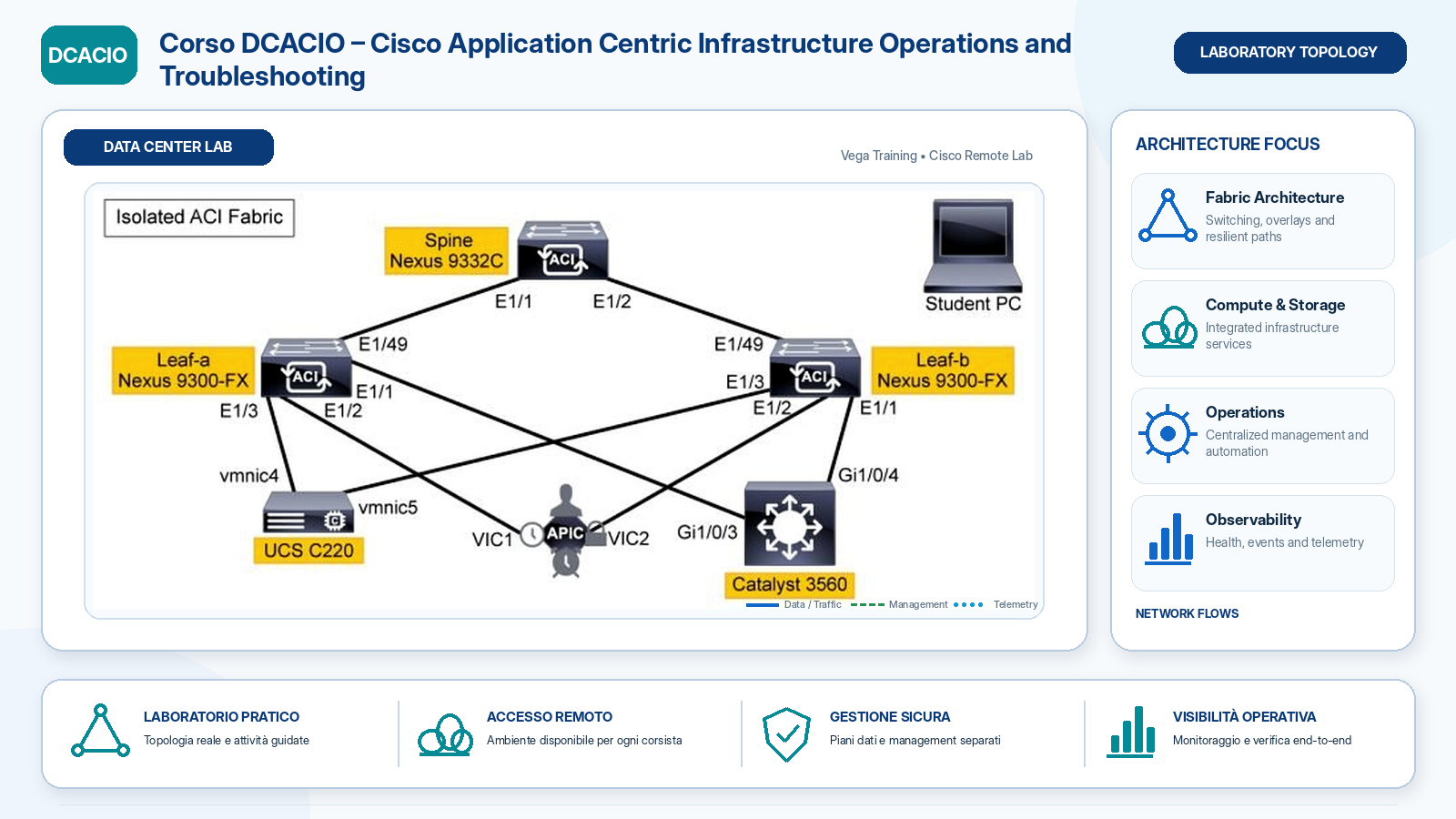Viewport: 1456px width, 819px height.
Task: Click the Spine Nexus 9332C switch icon
Action: (562, 249)
